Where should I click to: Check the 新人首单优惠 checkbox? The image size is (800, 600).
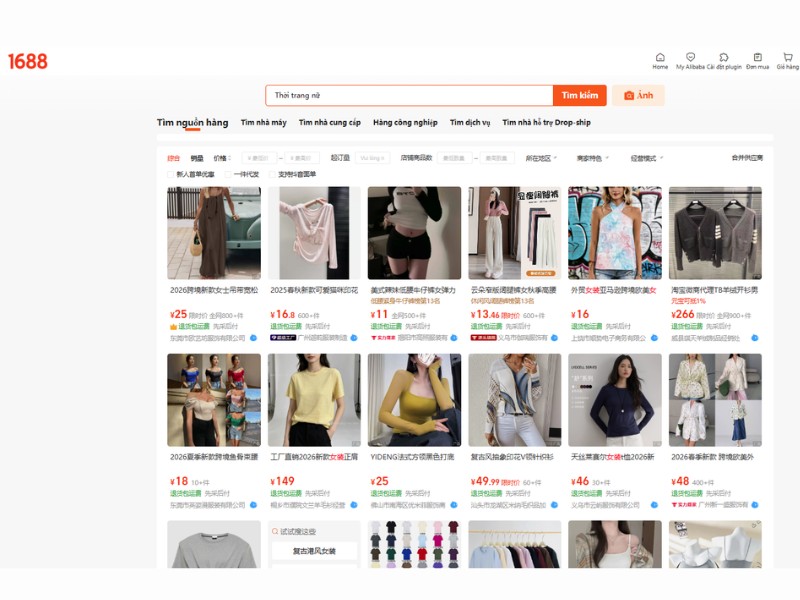(171, 174)
